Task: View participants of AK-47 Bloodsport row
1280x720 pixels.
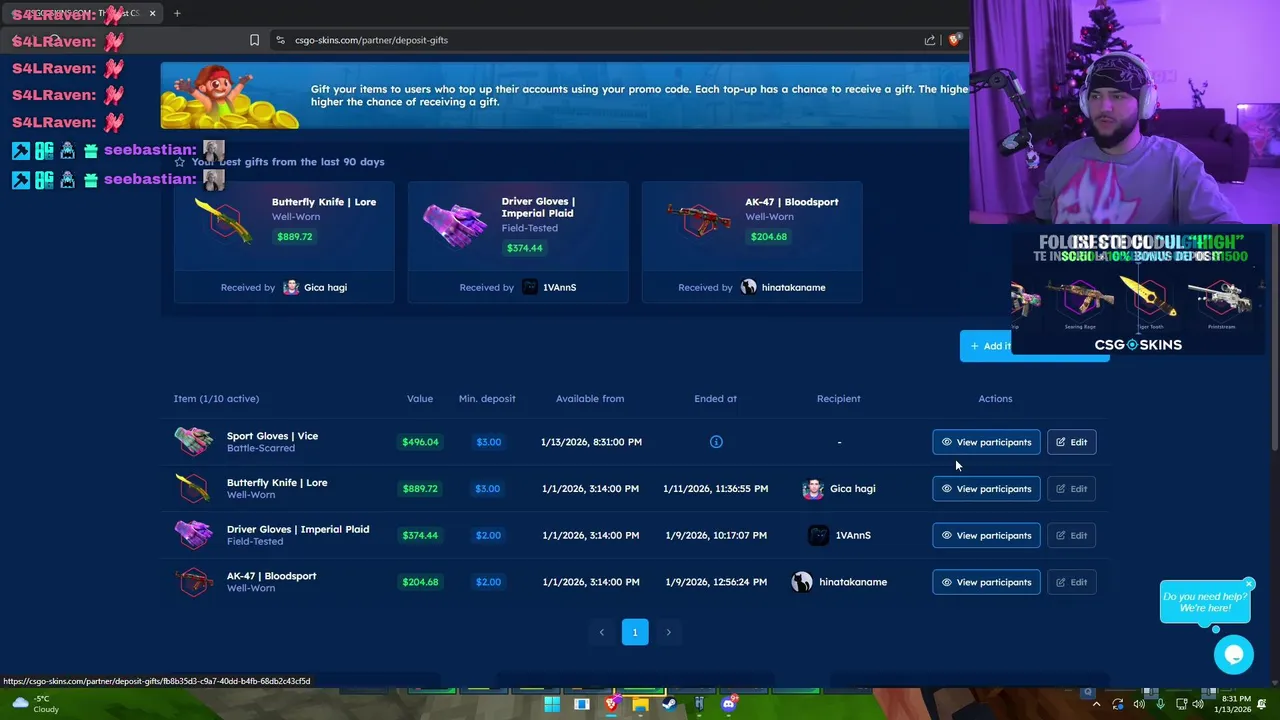Action: tap(986, 582)
